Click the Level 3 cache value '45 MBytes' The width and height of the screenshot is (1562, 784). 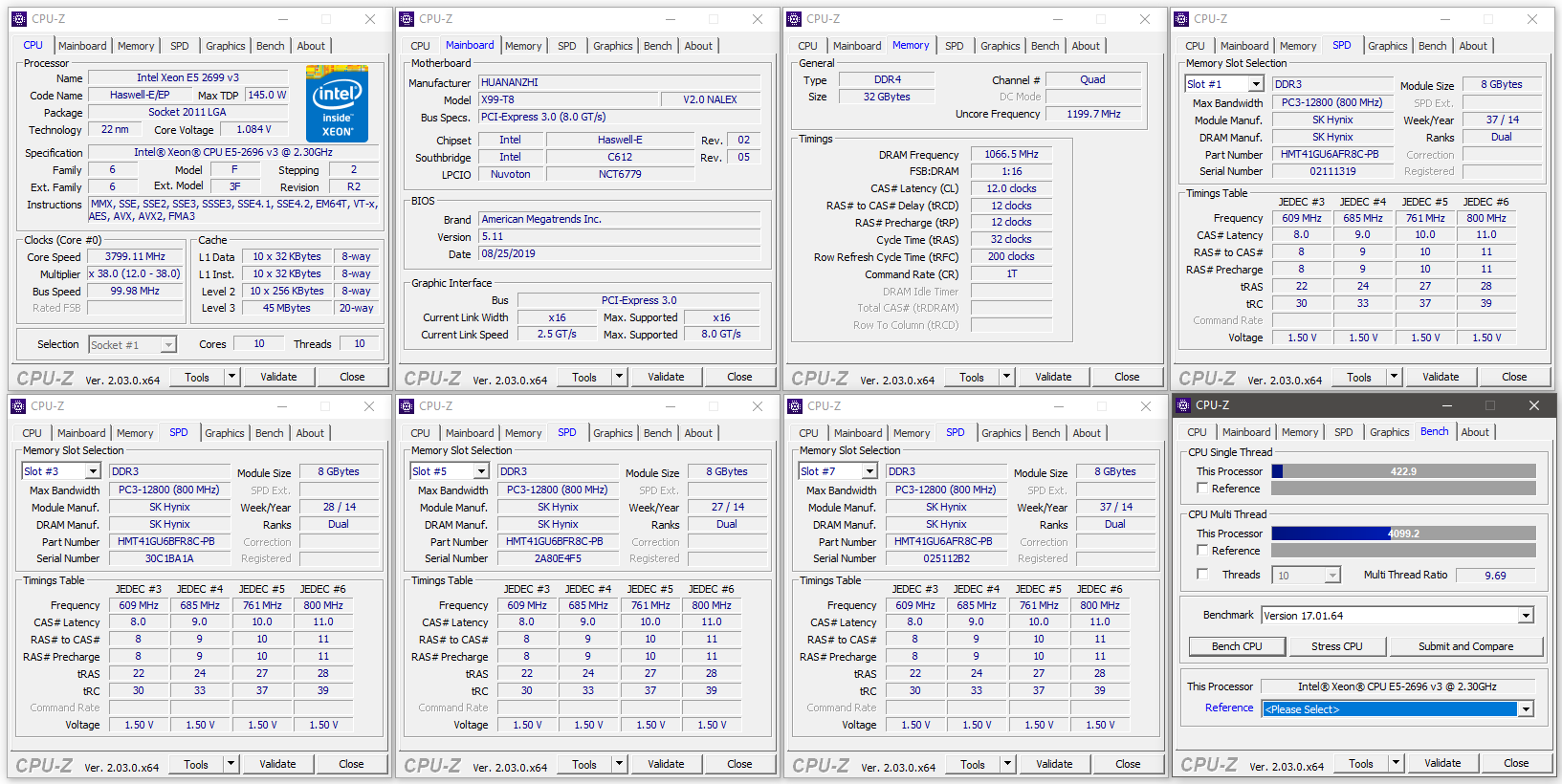click(x=287, y=309)
